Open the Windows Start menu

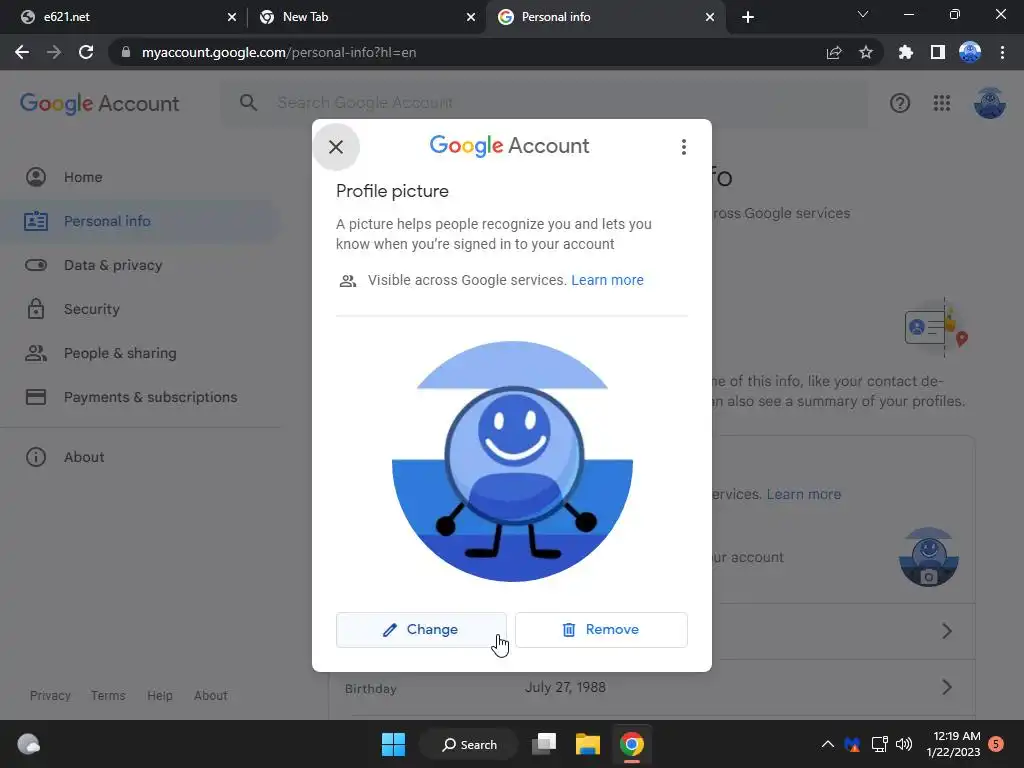tap(393, 744)
